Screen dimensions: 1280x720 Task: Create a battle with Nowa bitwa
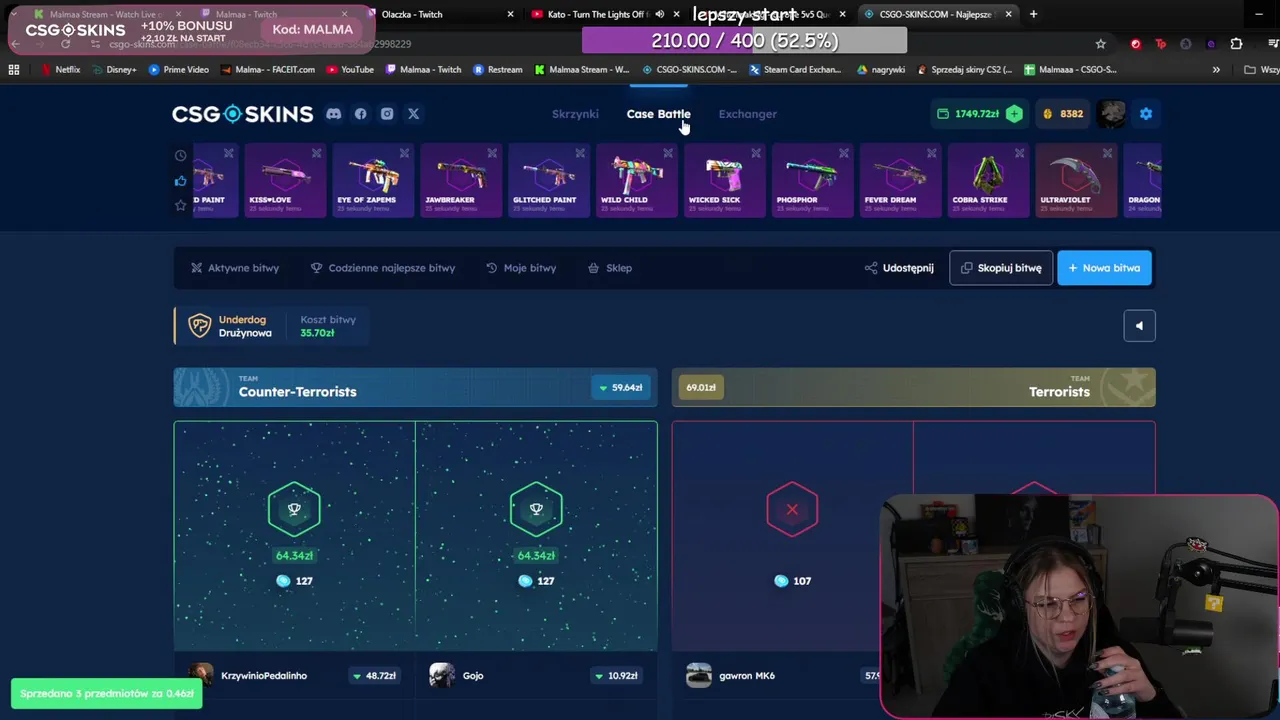1104,268
